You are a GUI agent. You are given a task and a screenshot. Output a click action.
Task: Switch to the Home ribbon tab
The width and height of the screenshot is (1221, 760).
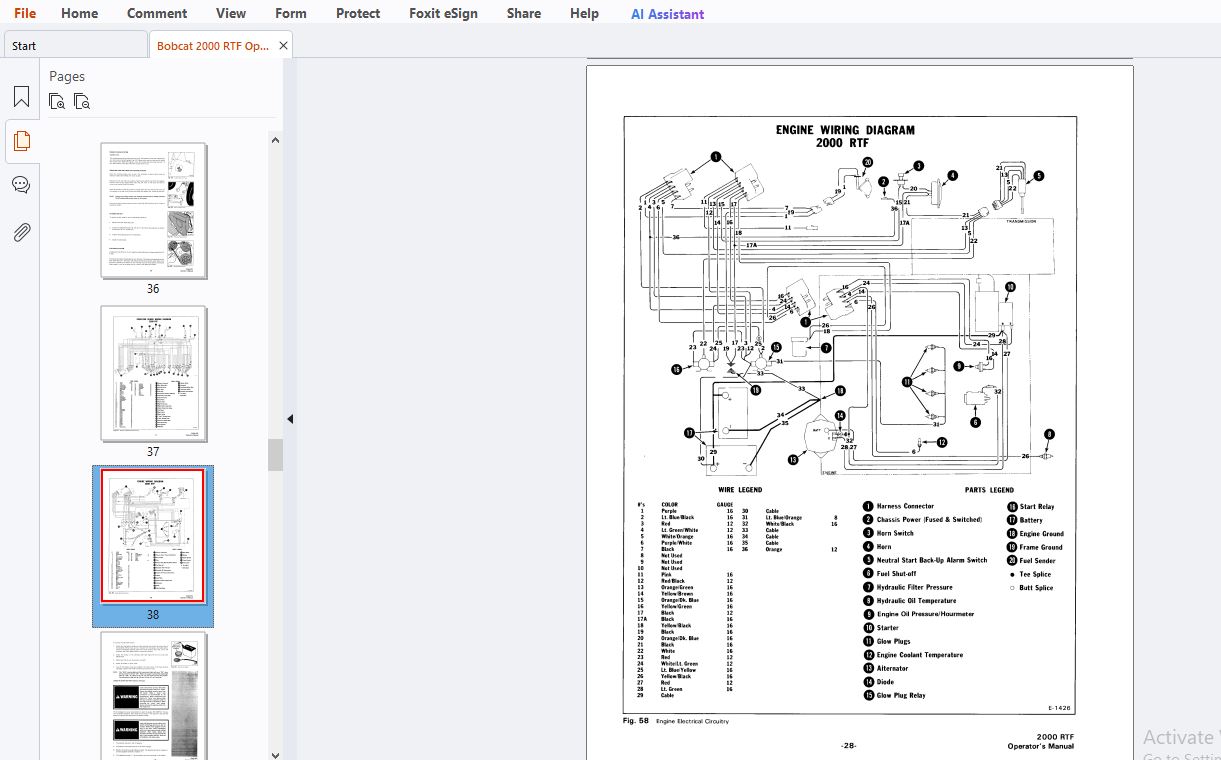tap(80, 13)
